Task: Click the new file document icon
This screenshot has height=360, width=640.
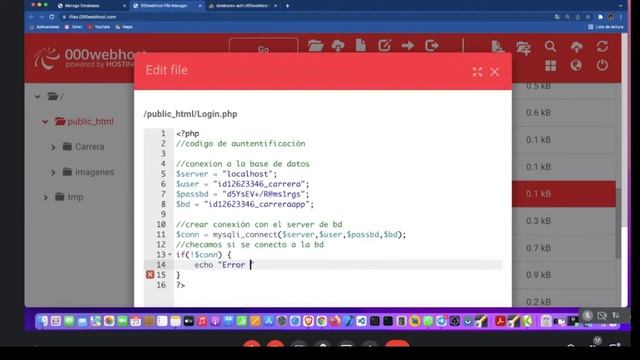Action: pos(361,45)
